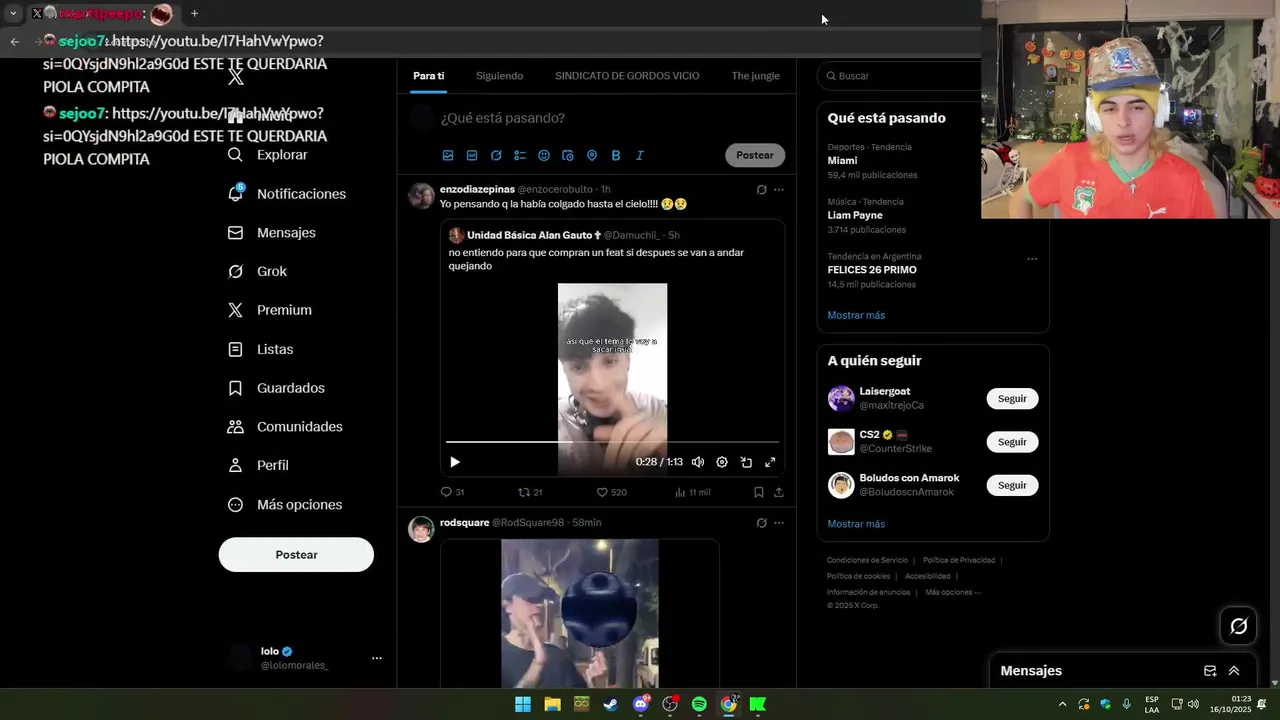Expand the Mensajes drawer

pos(1234,671)
